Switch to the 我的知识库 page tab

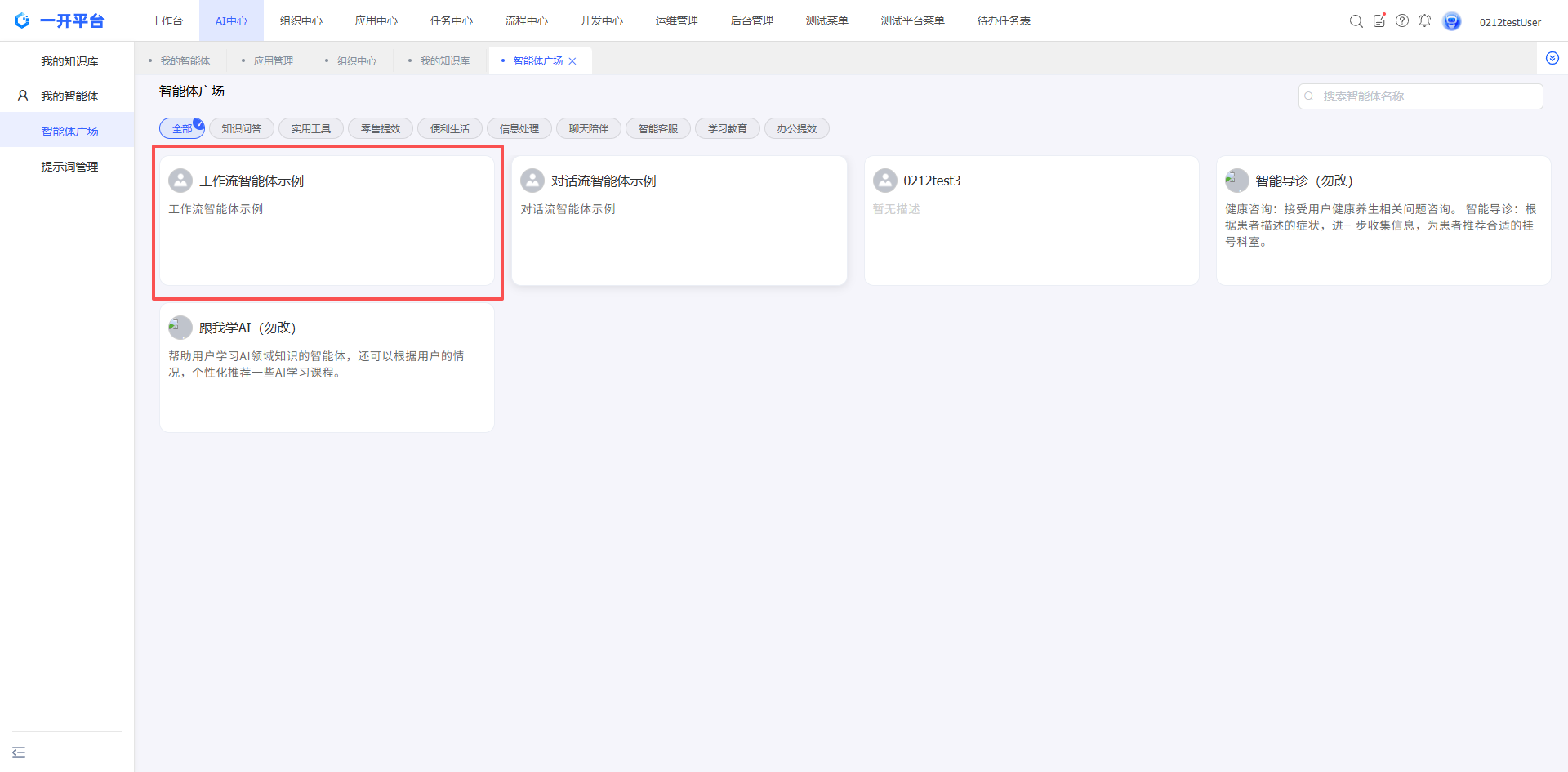[x=444, y=61]
